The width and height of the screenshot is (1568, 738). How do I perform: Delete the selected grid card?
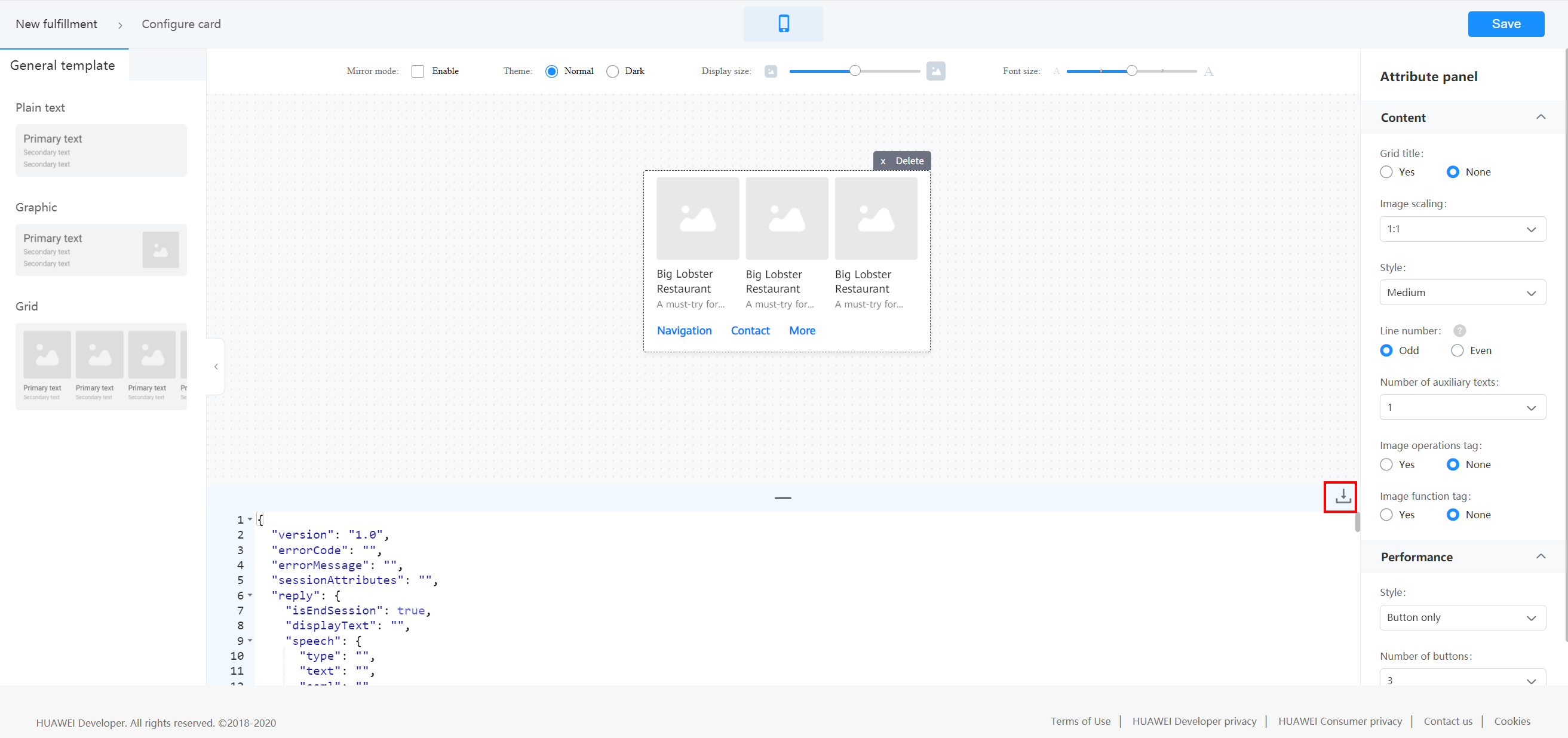[x=902, y=161]
